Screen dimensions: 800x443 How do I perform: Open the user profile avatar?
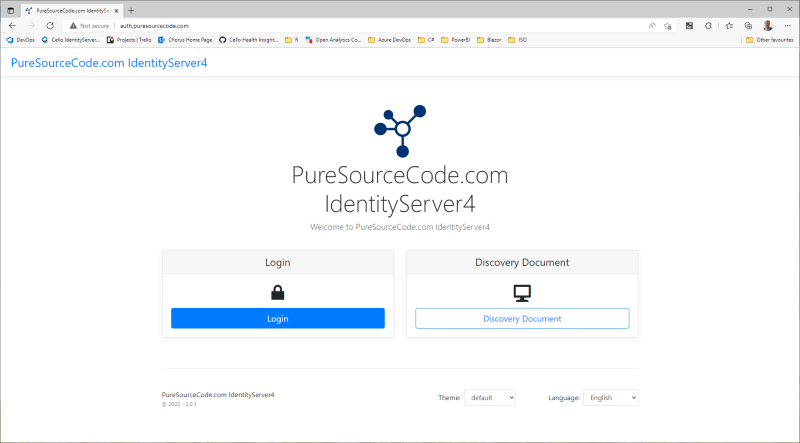pos(768,26)
